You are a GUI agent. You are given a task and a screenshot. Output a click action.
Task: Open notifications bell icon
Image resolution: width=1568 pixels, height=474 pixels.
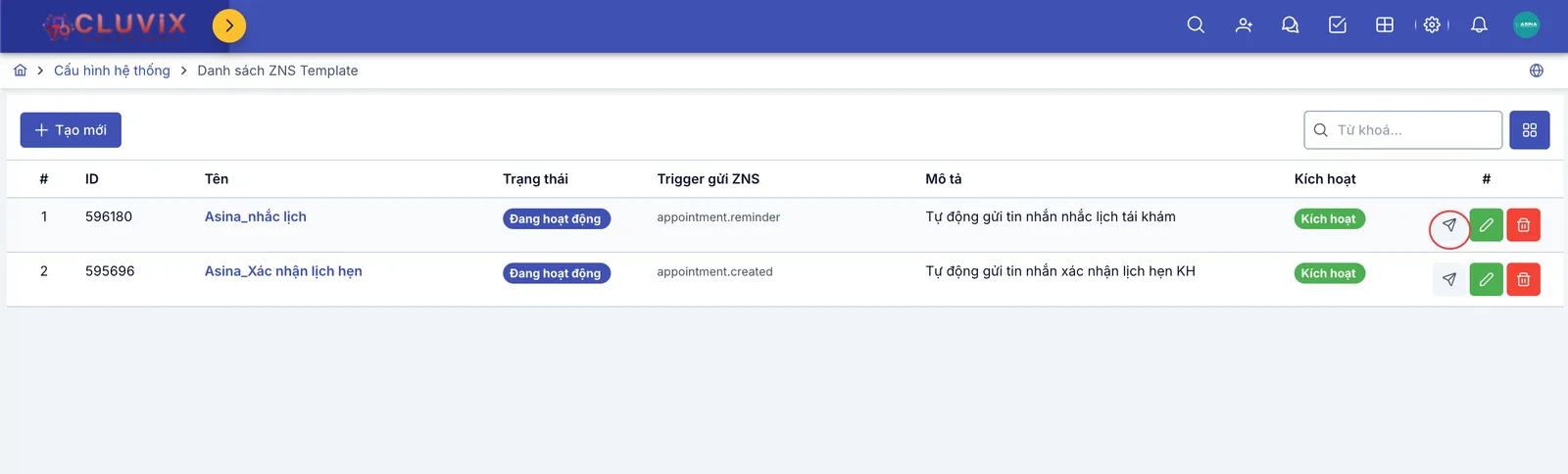[x=1479, y=25]
